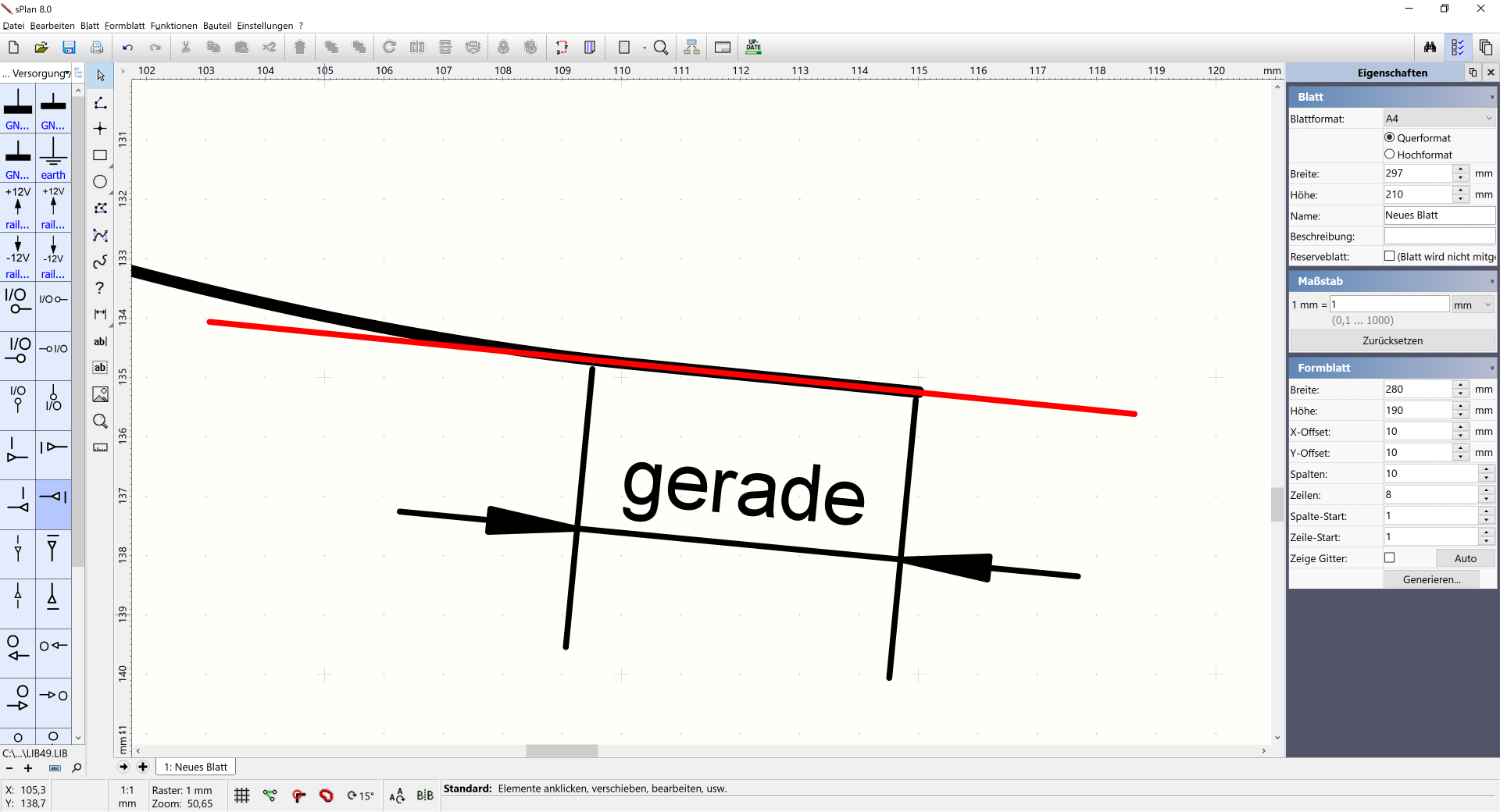Increase the Blatt Breite value with up arrow
Image resolution: width=1500 pixels, height=812 pixels.
coord(1461,169)
